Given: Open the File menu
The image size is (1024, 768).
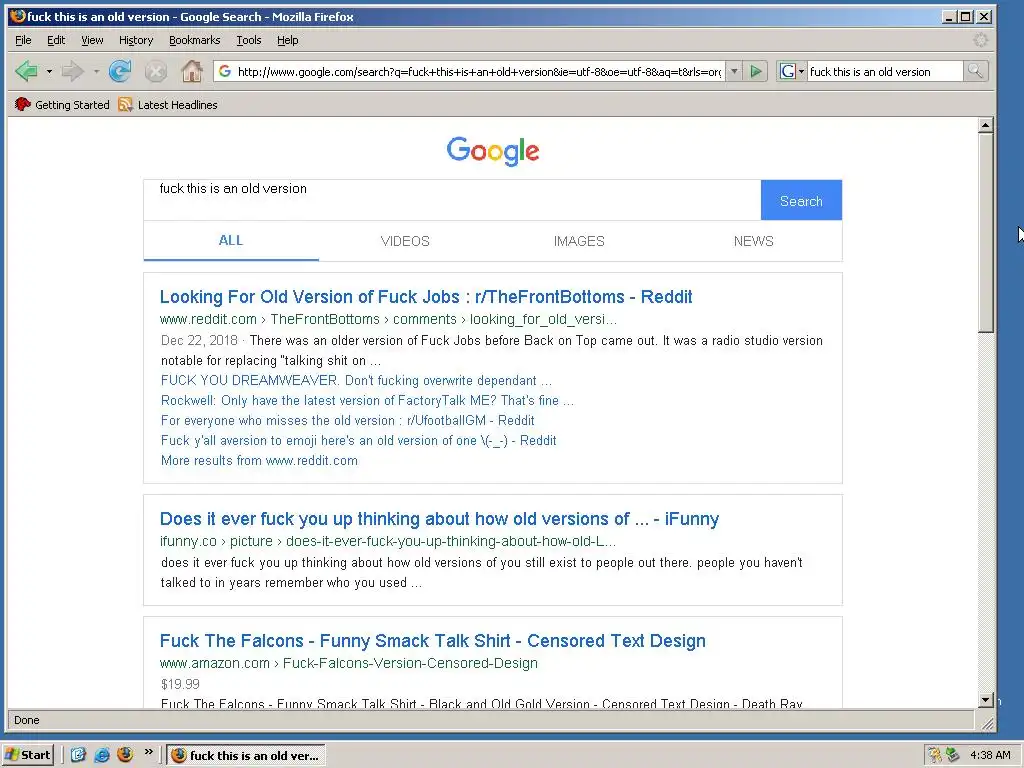Looking at the screenshot, I should click(x=23, y=40).
